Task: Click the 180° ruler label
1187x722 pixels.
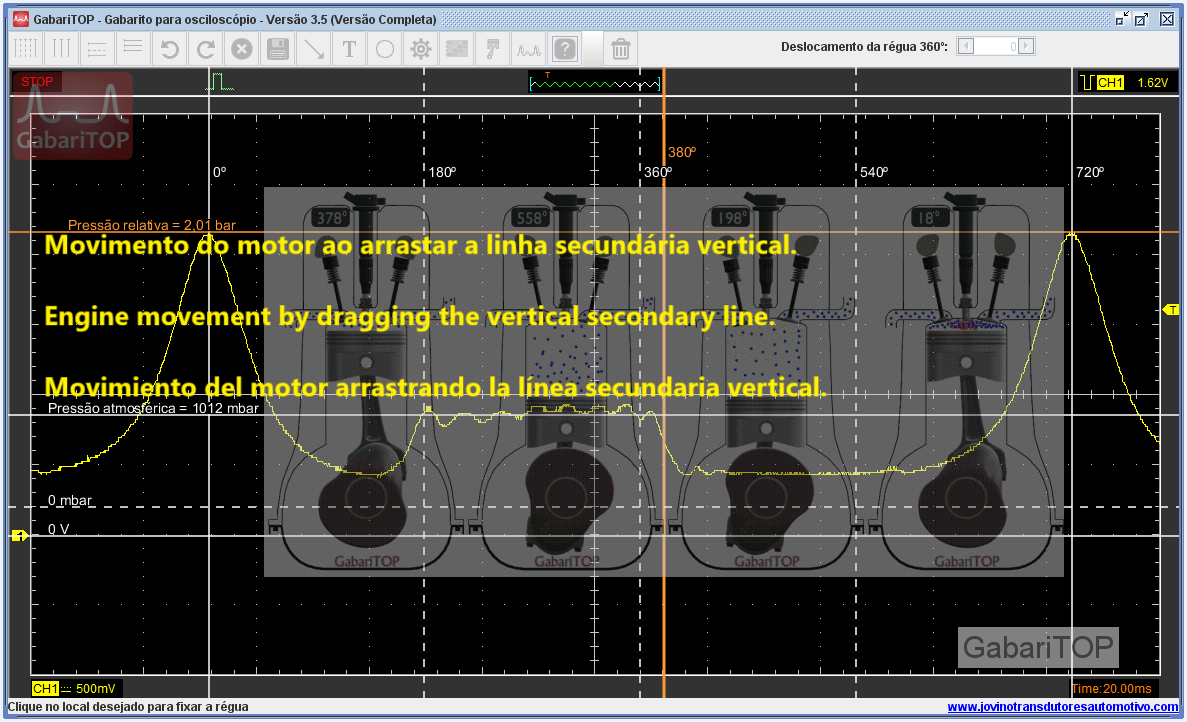Action: pyautogui.click(x=442, y=173)
